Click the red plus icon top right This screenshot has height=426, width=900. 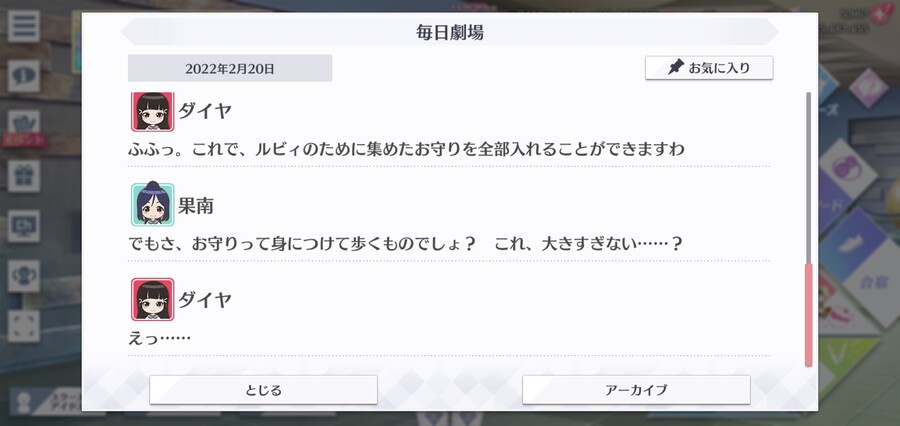click(878, 14)
